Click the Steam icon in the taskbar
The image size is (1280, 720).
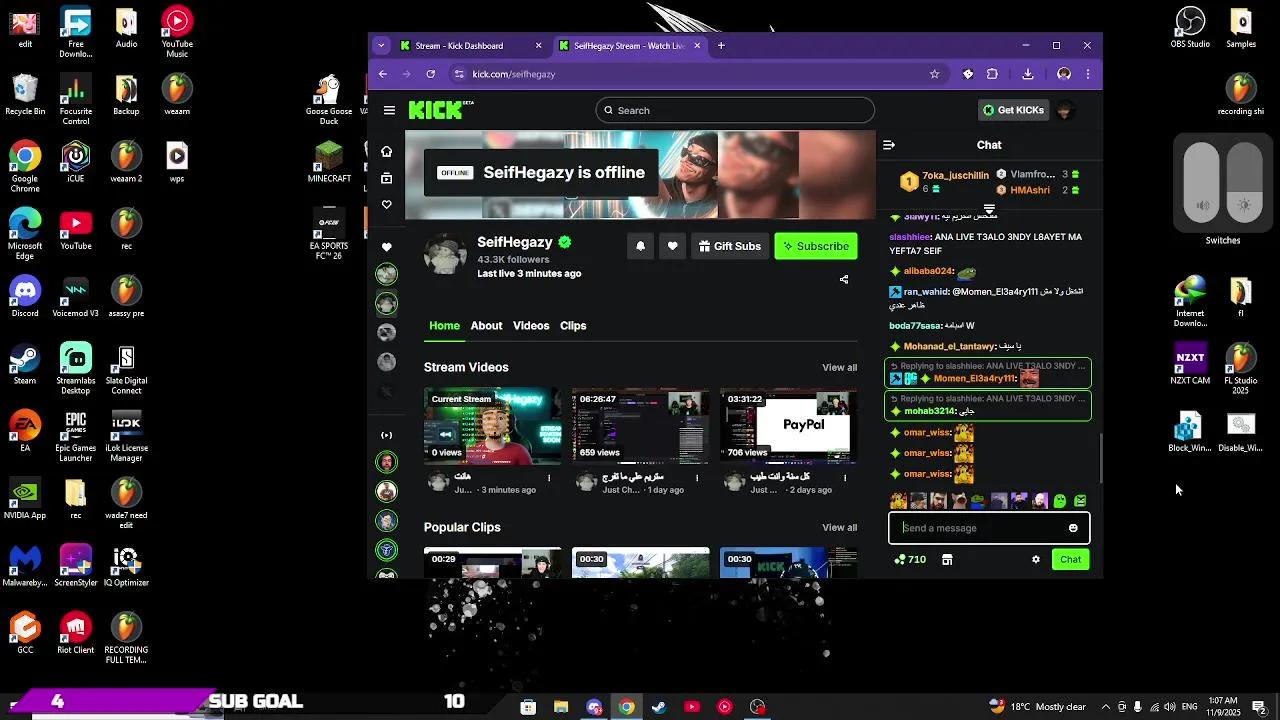(659, 707)
